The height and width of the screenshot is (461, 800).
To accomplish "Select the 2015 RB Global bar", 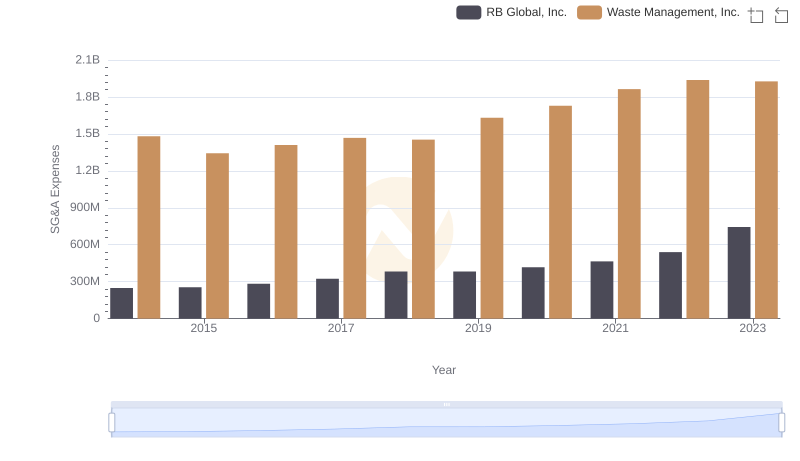I will (190, 303).
